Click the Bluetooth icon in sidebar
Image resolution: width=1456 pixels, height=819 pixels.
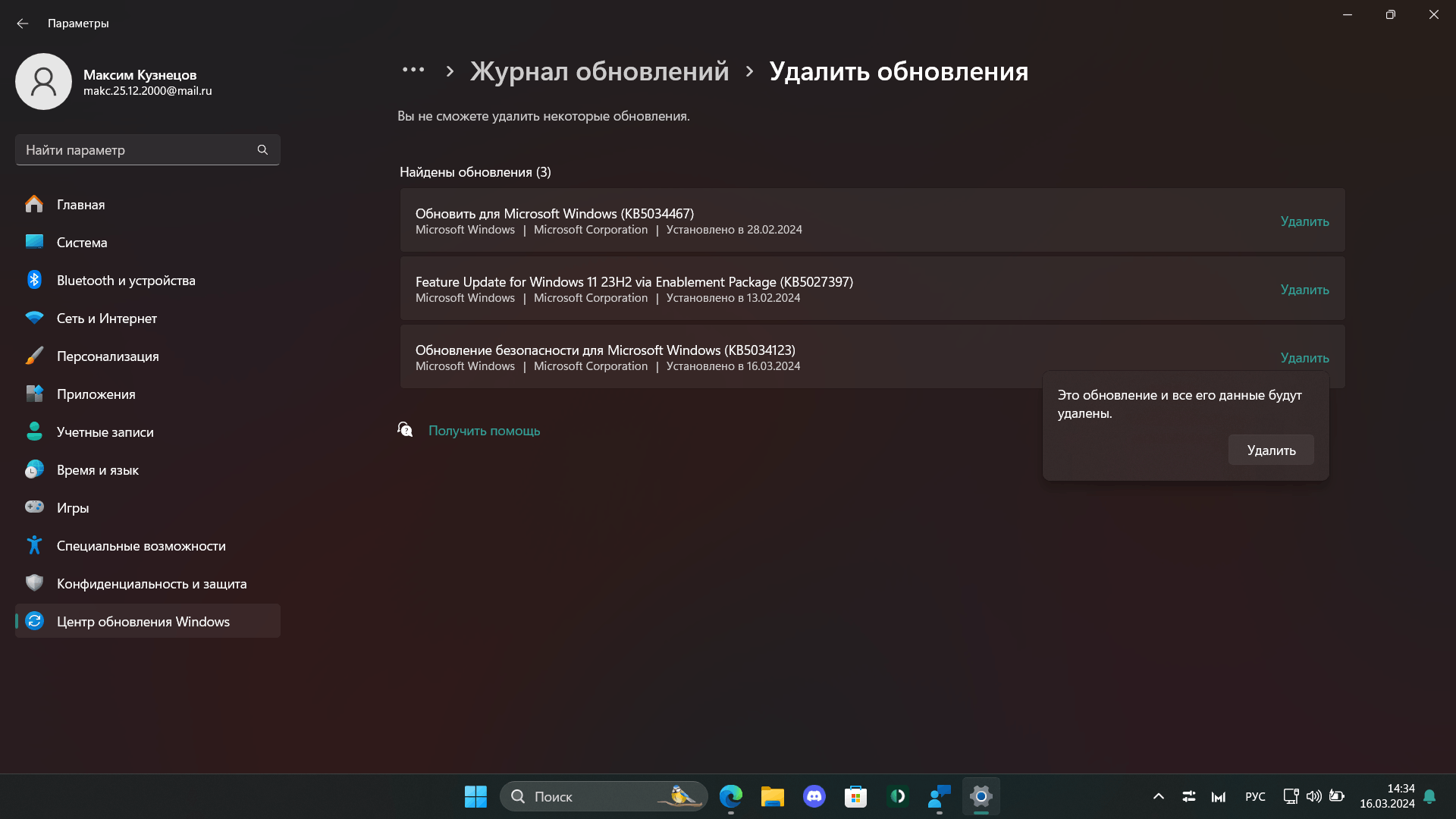[34, 280]
